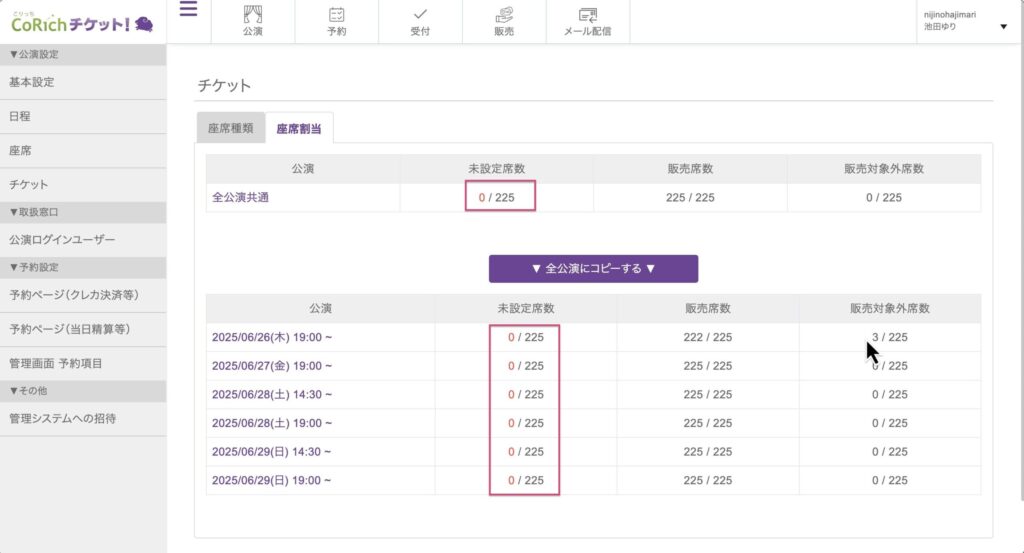Click the hamburger menu icon
The height and width of the screenshot is (553, 1024).
(188, 10)
